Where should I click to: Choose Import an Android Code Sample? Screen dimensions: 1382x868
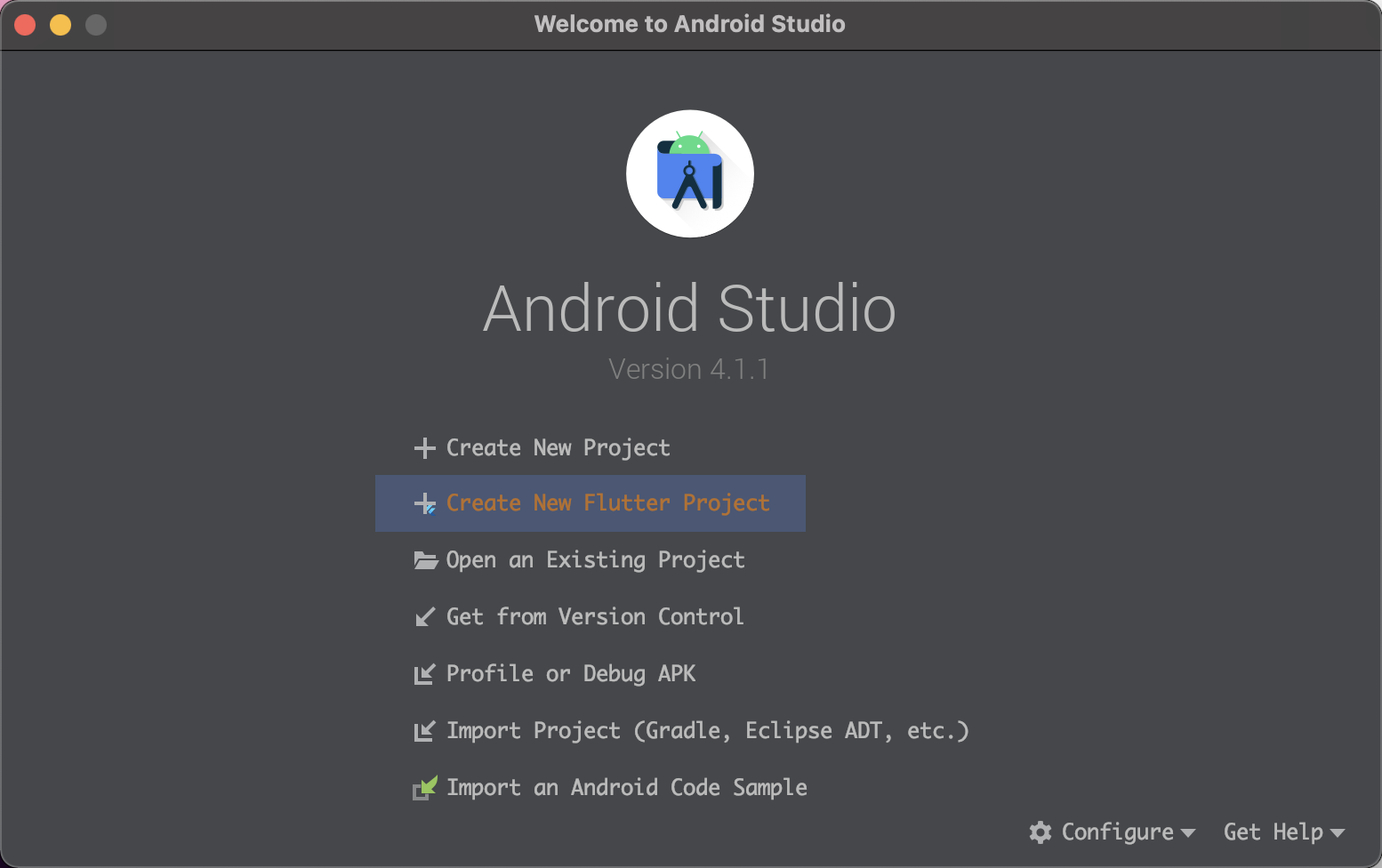pos(627,788)
